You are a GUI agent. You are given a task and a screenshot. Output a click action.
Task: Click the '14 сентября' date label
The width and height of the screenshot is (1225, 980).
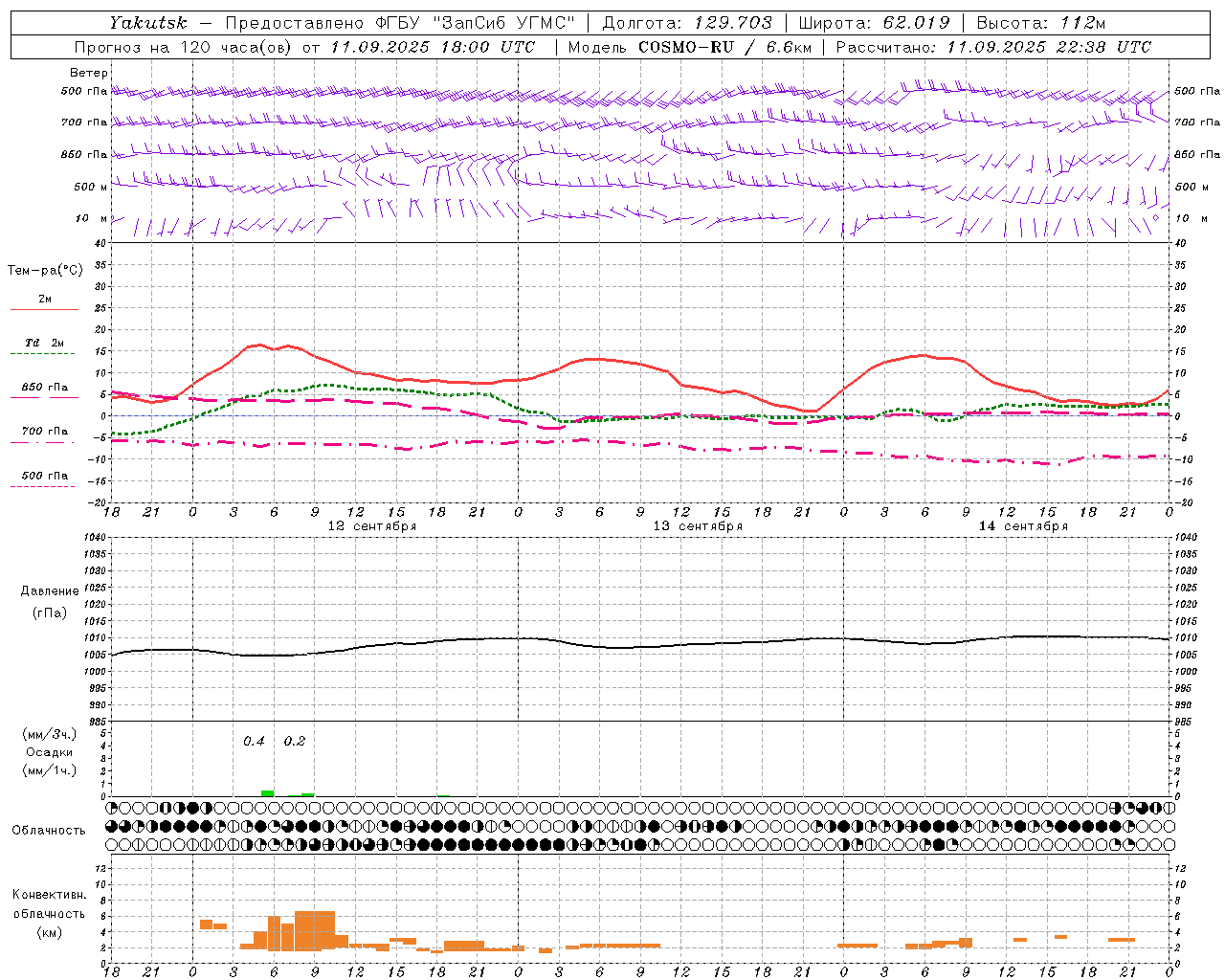[1023, 526]
